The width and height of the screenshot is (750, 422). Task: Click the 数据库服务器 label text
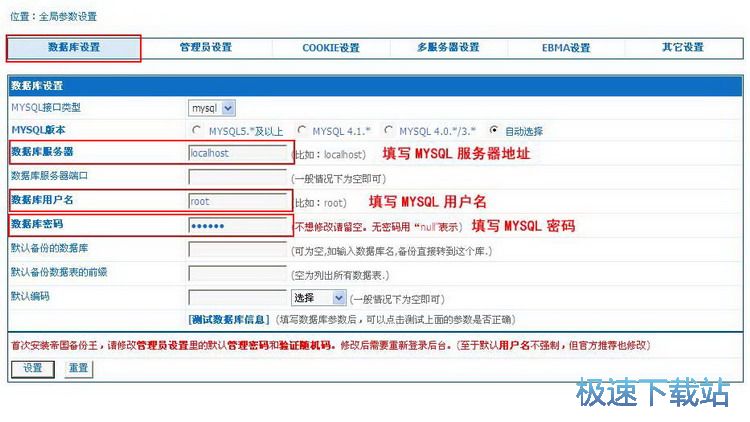pos(42,152)
